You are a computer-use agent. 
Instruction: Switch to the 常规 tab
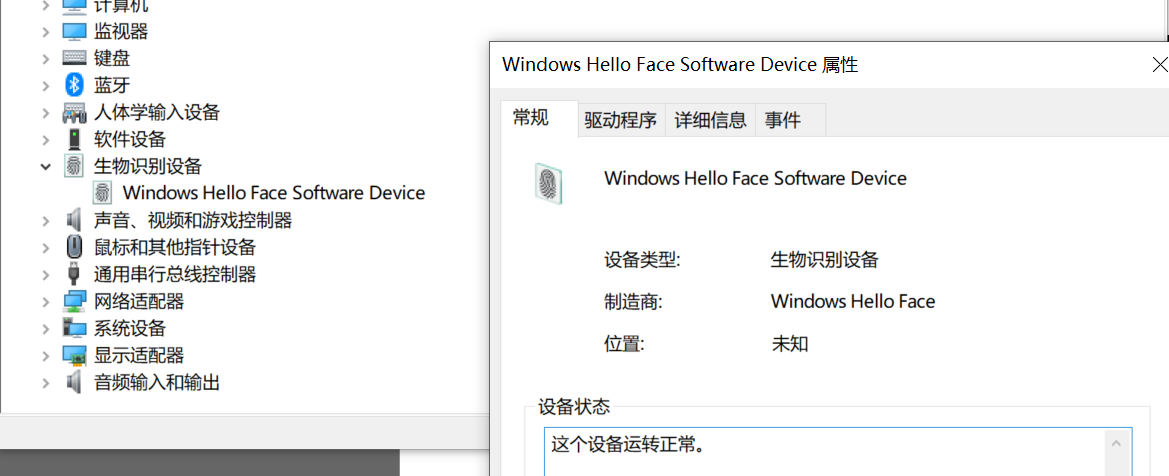coord(539,118)
